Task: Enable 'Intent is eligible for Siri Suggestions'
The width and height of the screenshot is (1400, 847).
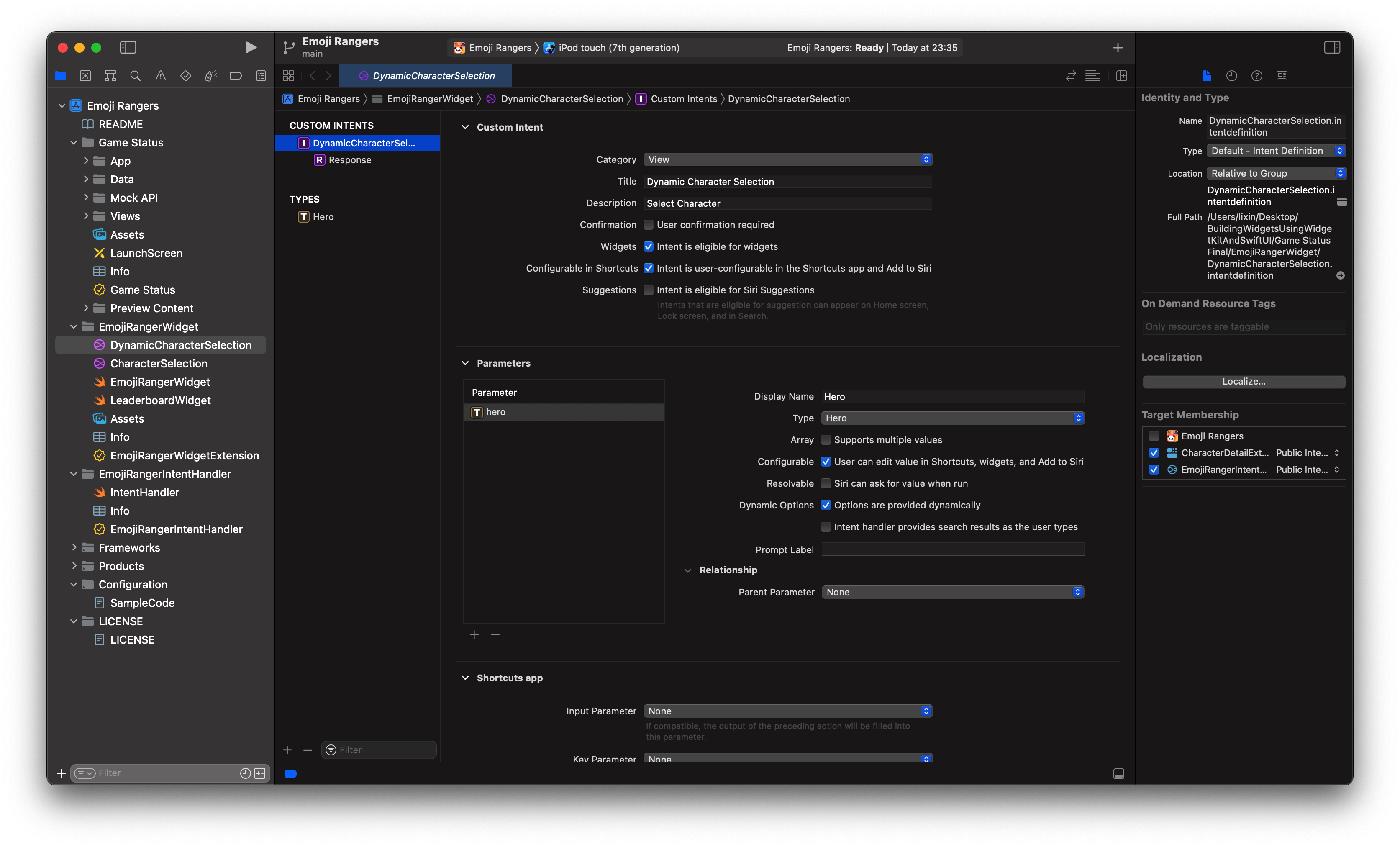Action: (x=648, y=290)
